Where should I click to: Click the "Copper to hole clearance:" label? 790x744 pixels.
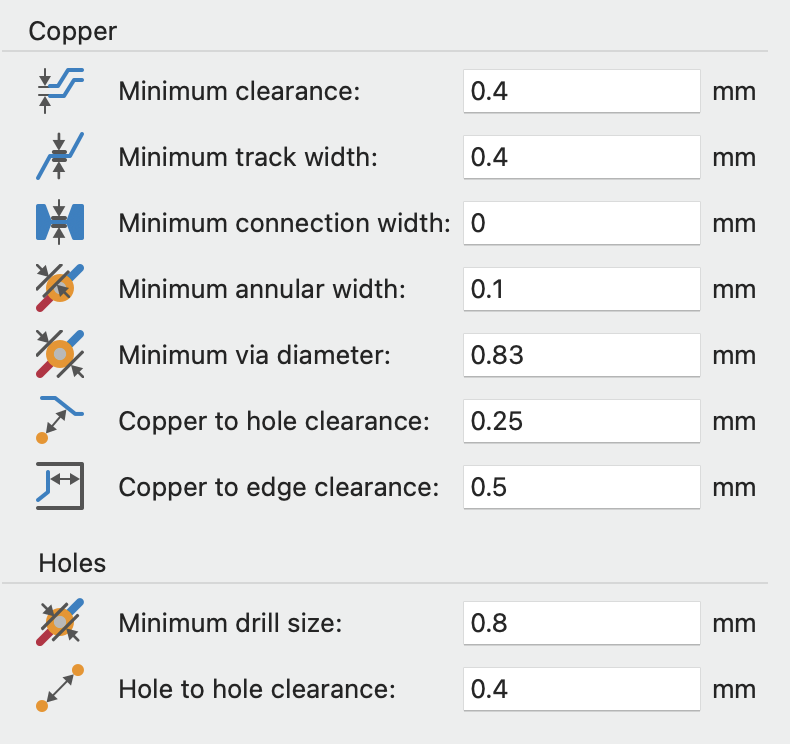coord(274,422)
